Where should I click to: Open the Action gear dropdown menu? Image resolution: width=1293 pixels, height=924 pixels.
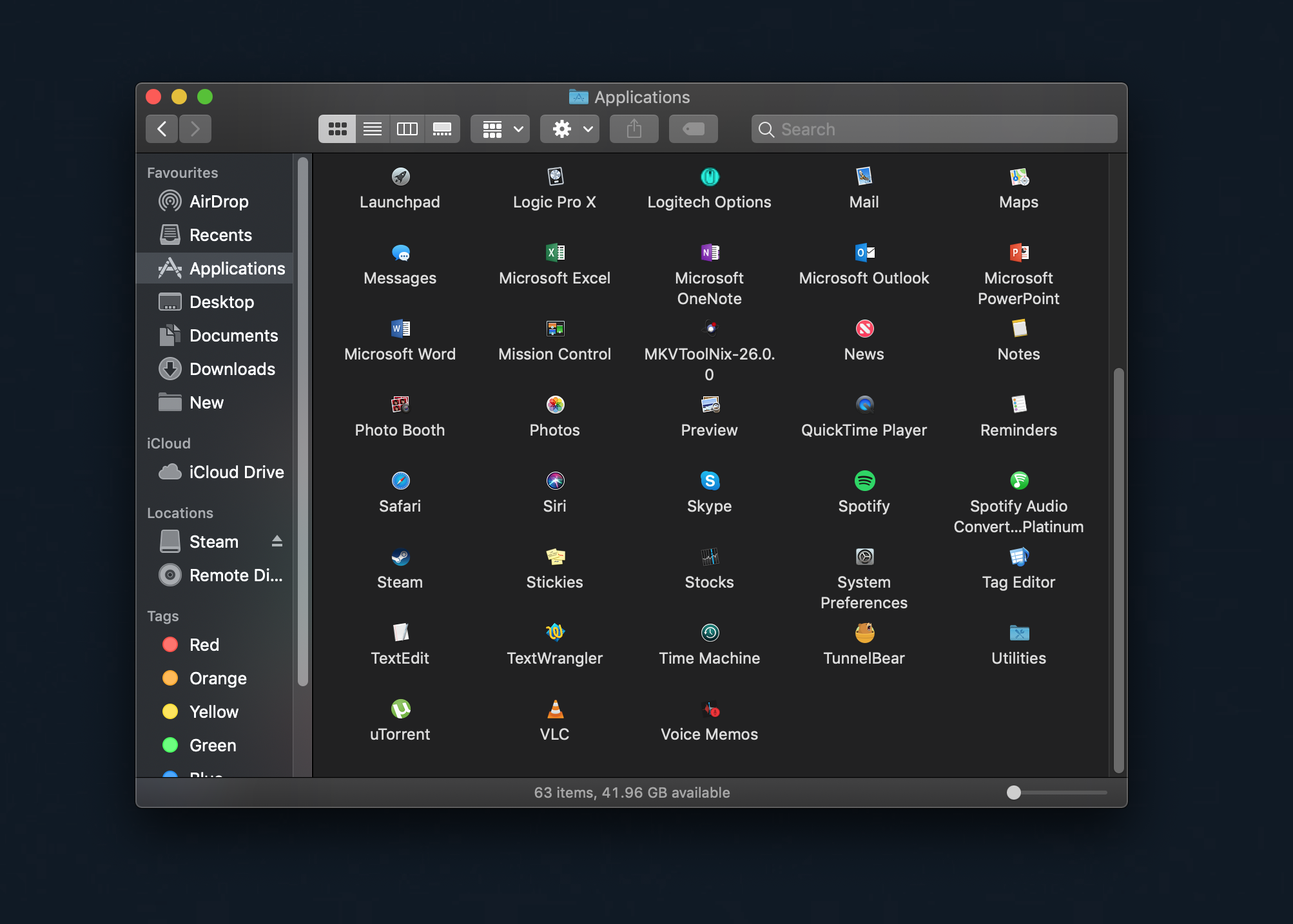pyautogui.click(x=570, y=129)
